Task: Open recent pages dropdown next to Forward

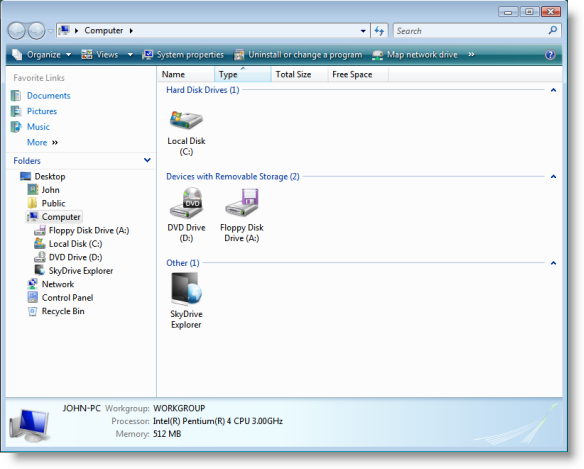Action: 51,31
